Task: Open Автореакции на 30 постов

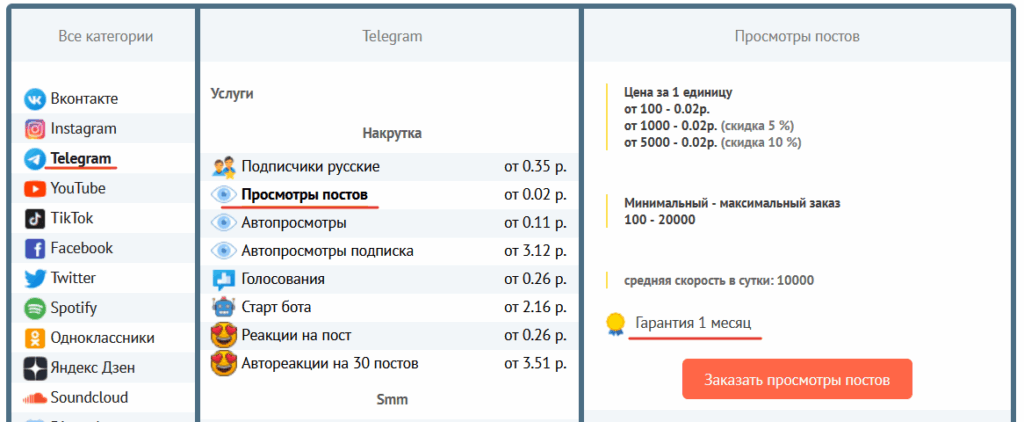Action: 329,363
